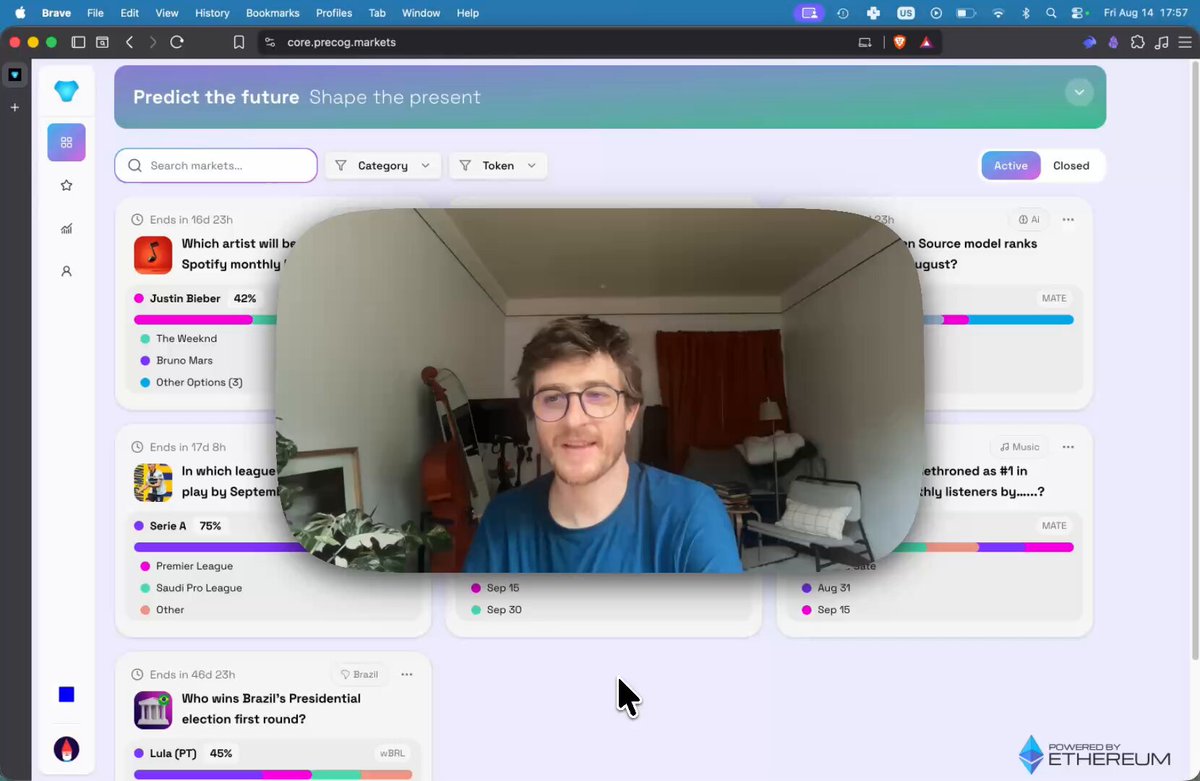The height and width of the screenshot is (781, 1200).
Task: Open the media control music note icon
Action: 1161,42
